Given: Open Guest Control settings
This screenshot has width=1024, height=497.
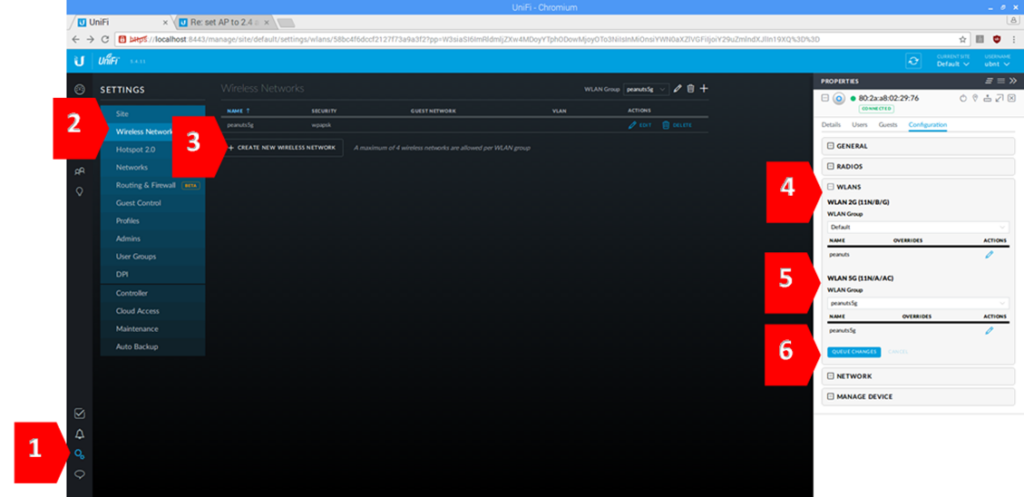Looking at the screenshot, I should tap(153, 203).
